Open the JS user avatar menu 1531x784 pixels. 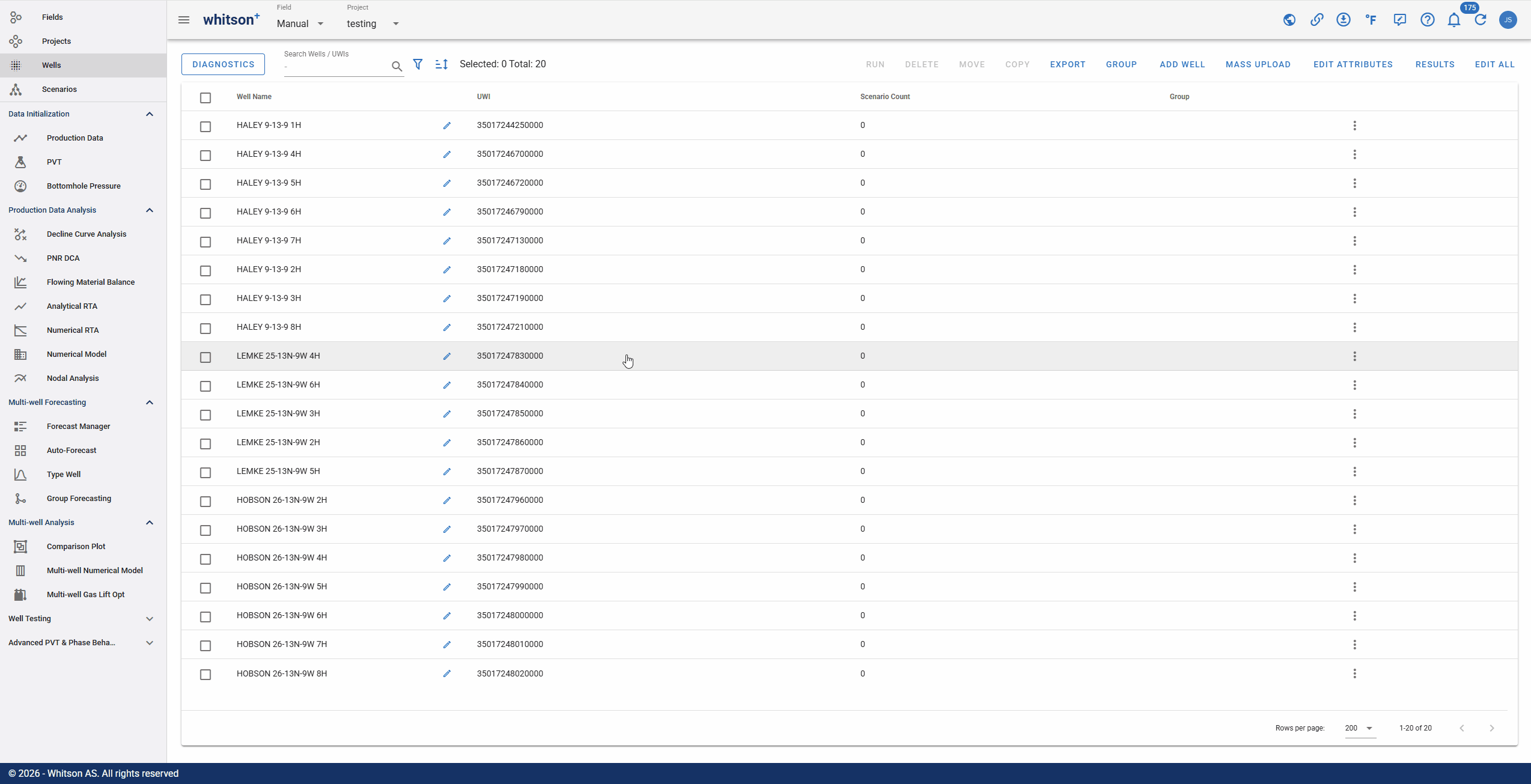pyautogui.click(x=1508, y=20)
